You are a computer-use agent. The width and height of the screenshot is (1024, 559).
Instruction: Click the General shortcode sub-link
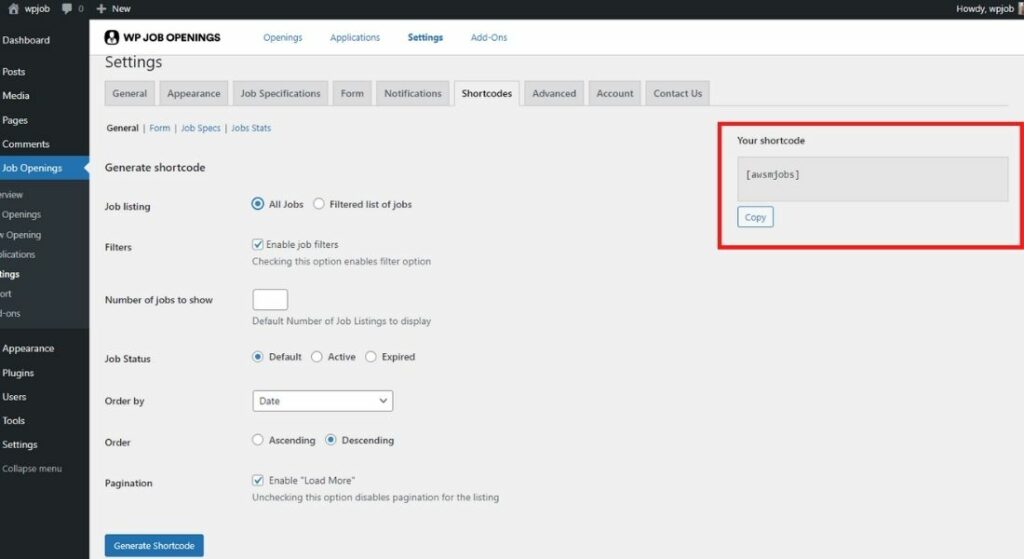tap(123, 128)
